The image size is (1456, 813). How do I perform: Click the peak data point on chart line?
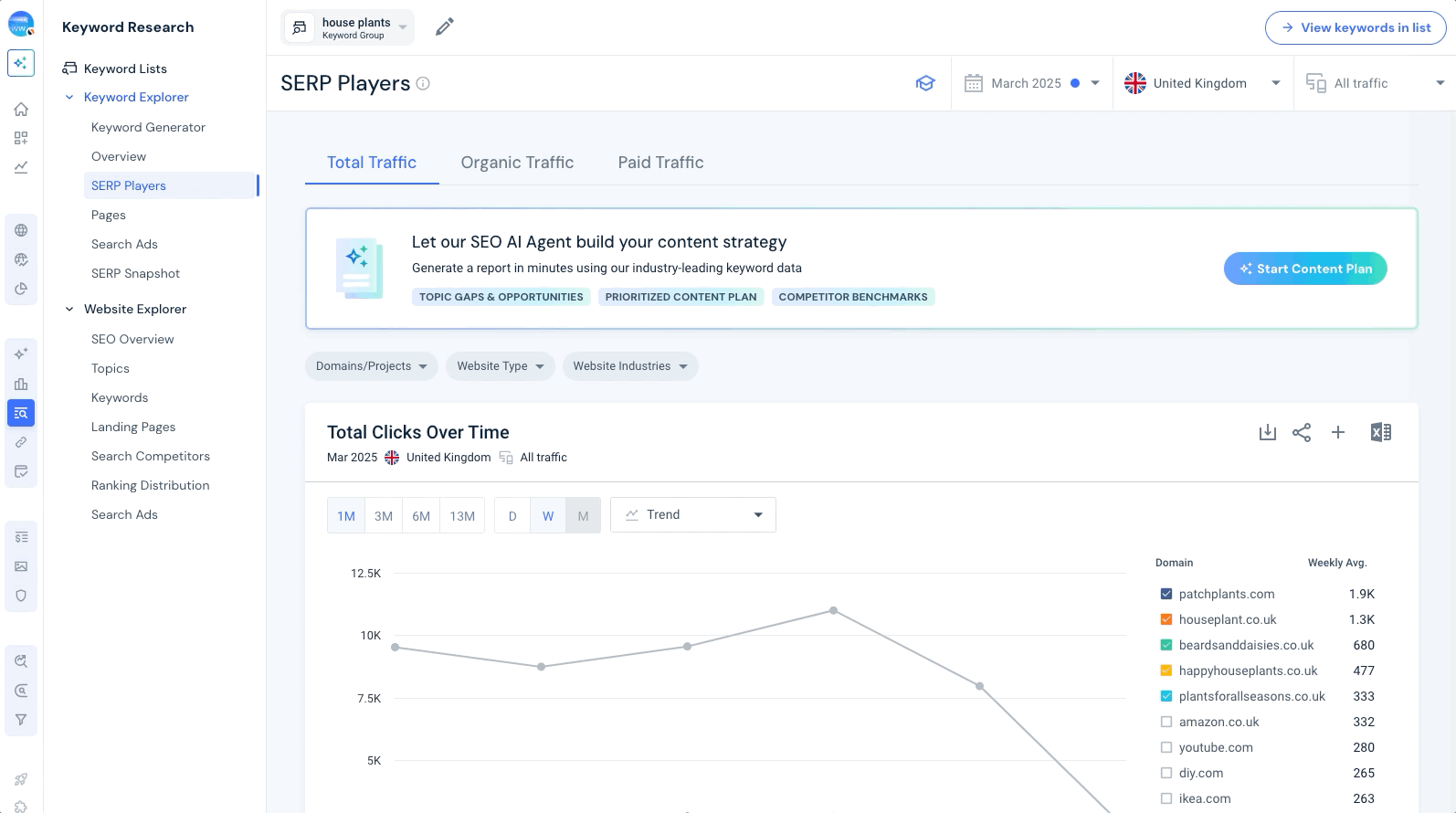click(x=833, y=610)
